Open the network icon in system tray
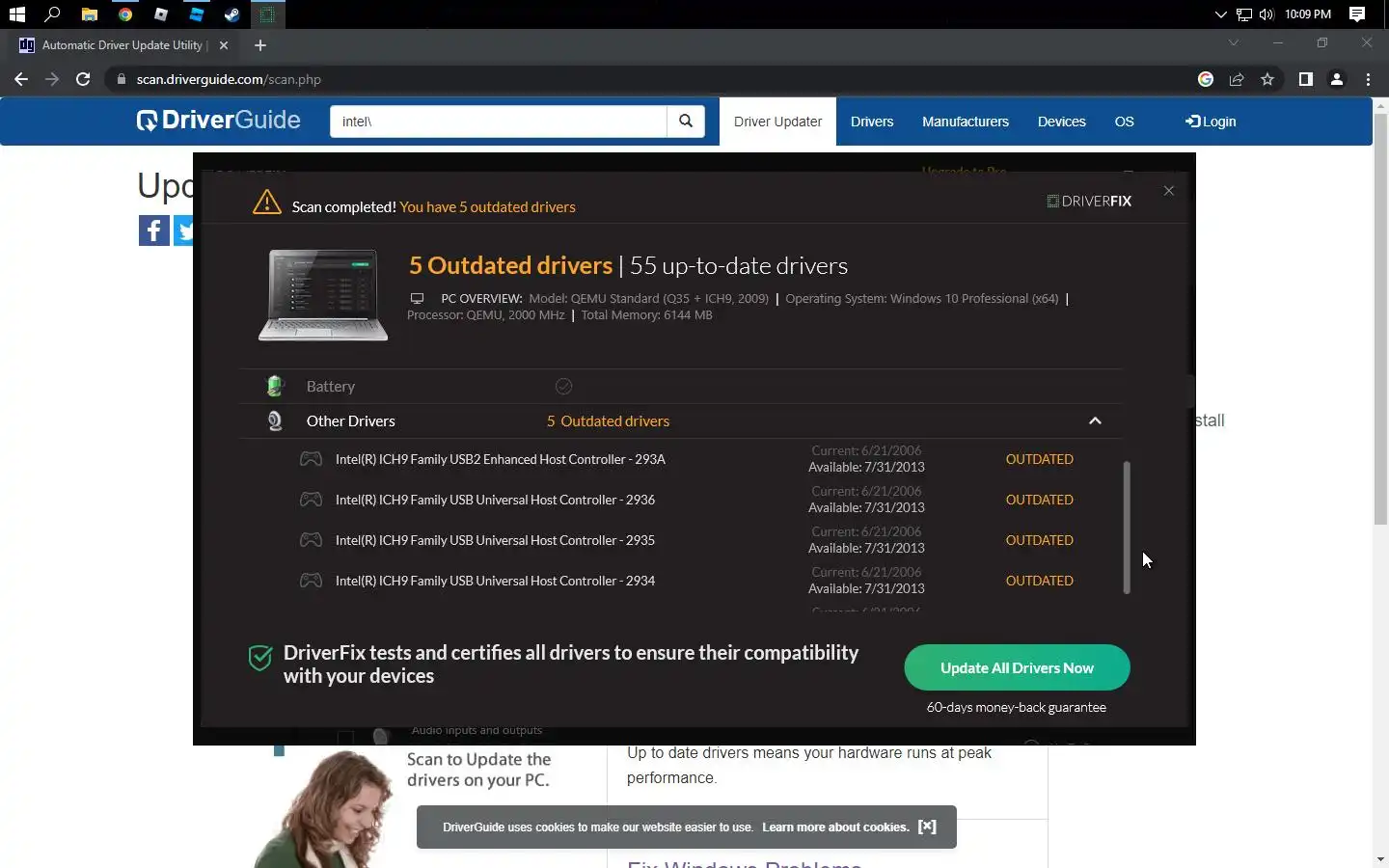 [1244, 14]
